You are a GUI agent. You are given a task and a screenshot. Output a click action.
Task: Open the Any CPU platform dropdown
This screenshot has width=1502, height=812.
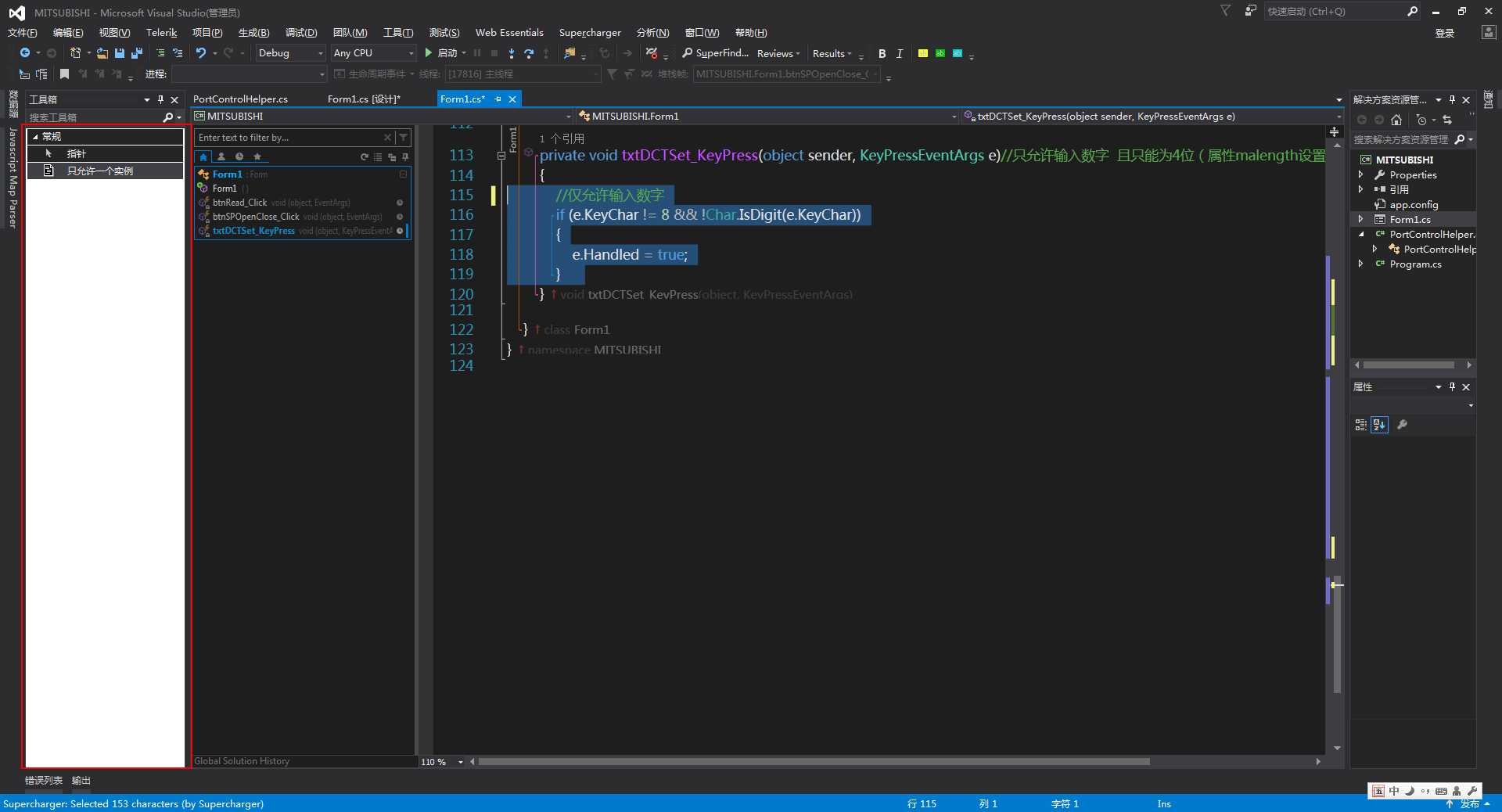tap(373, 53)
